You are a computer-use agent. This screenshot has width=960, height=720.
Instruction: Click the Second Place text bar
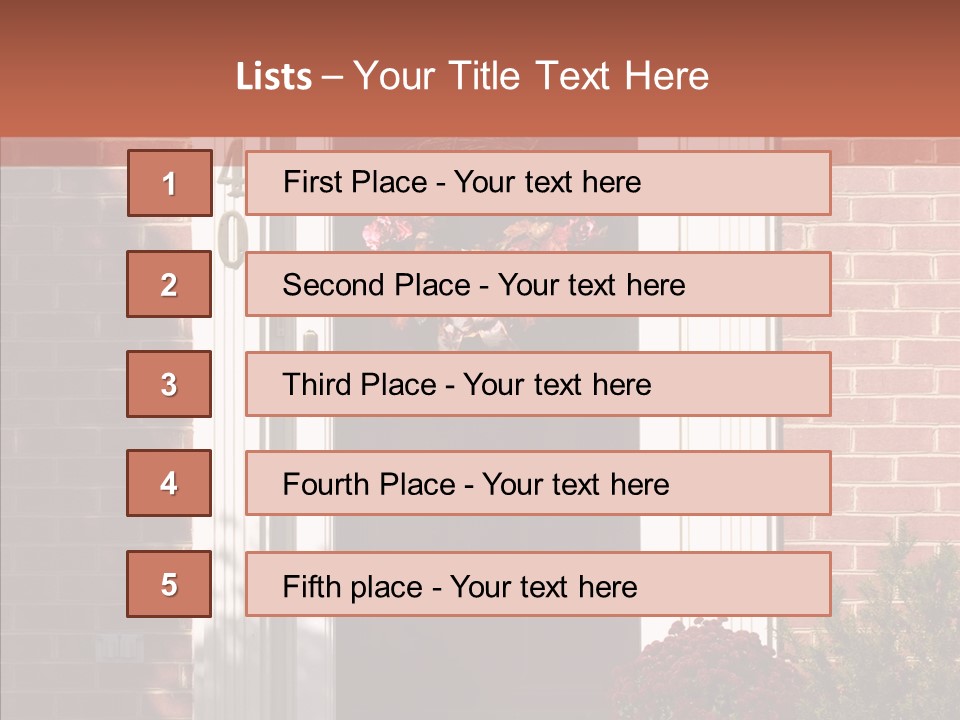pyautogui.click(x=538, y=284)
